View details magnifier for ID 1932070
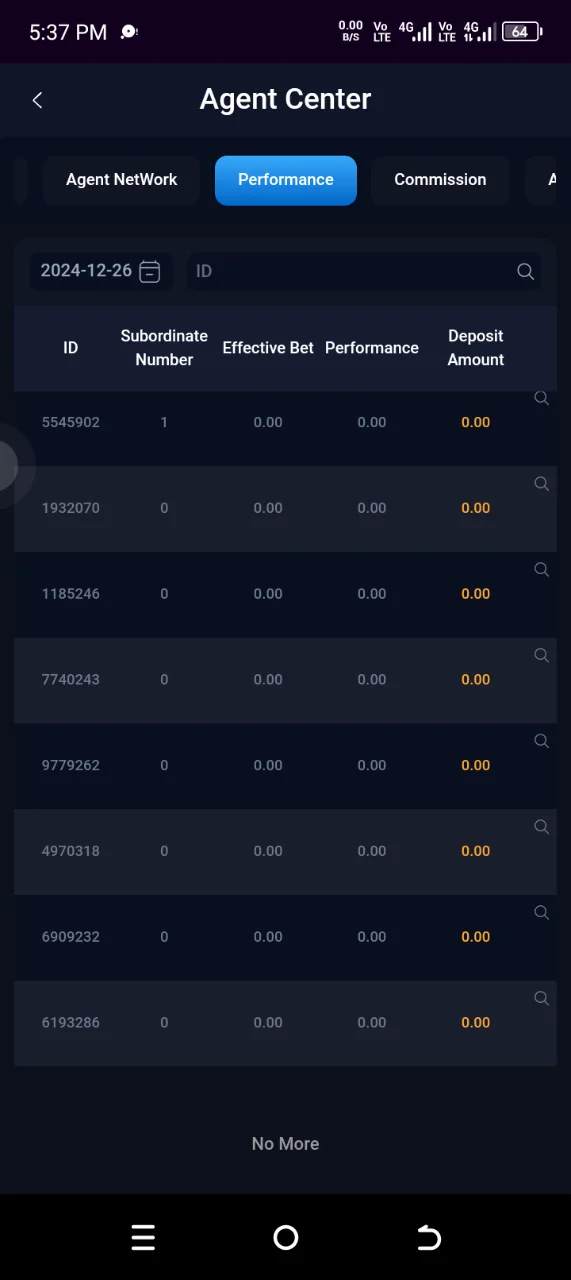 click(541, 484)
